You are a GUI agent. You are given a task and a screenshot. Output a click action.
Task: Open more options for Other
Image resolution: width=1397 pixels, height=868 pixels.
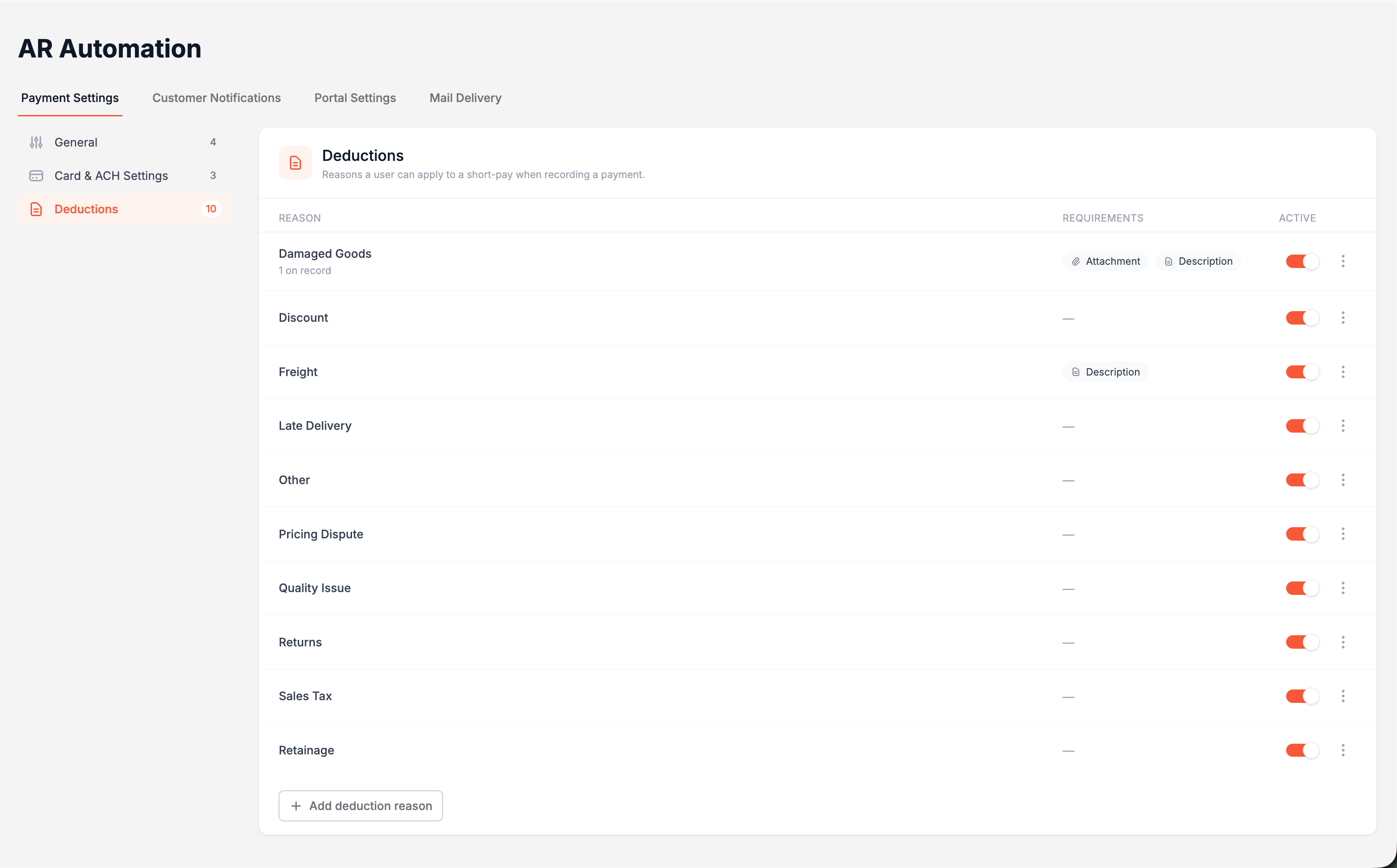pos(1343,480)
